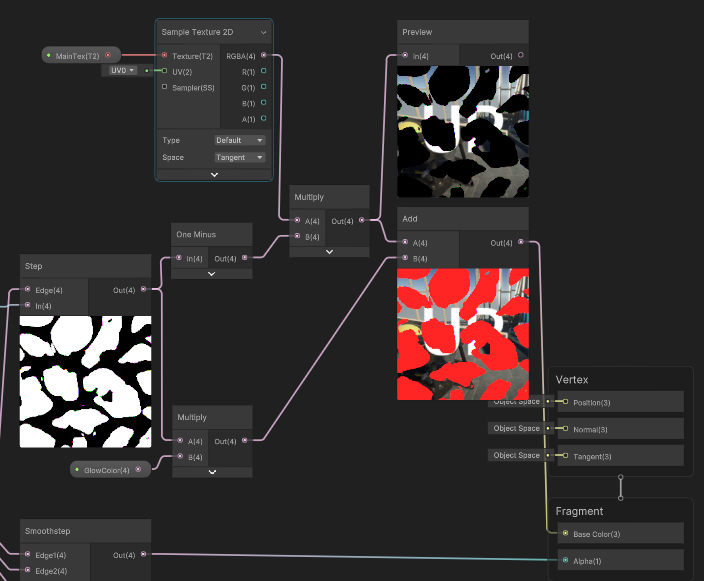Viewport: 704px width, 581px height.
Task: Click the Out(4) port of the Step node
Action: pos(144,289)
